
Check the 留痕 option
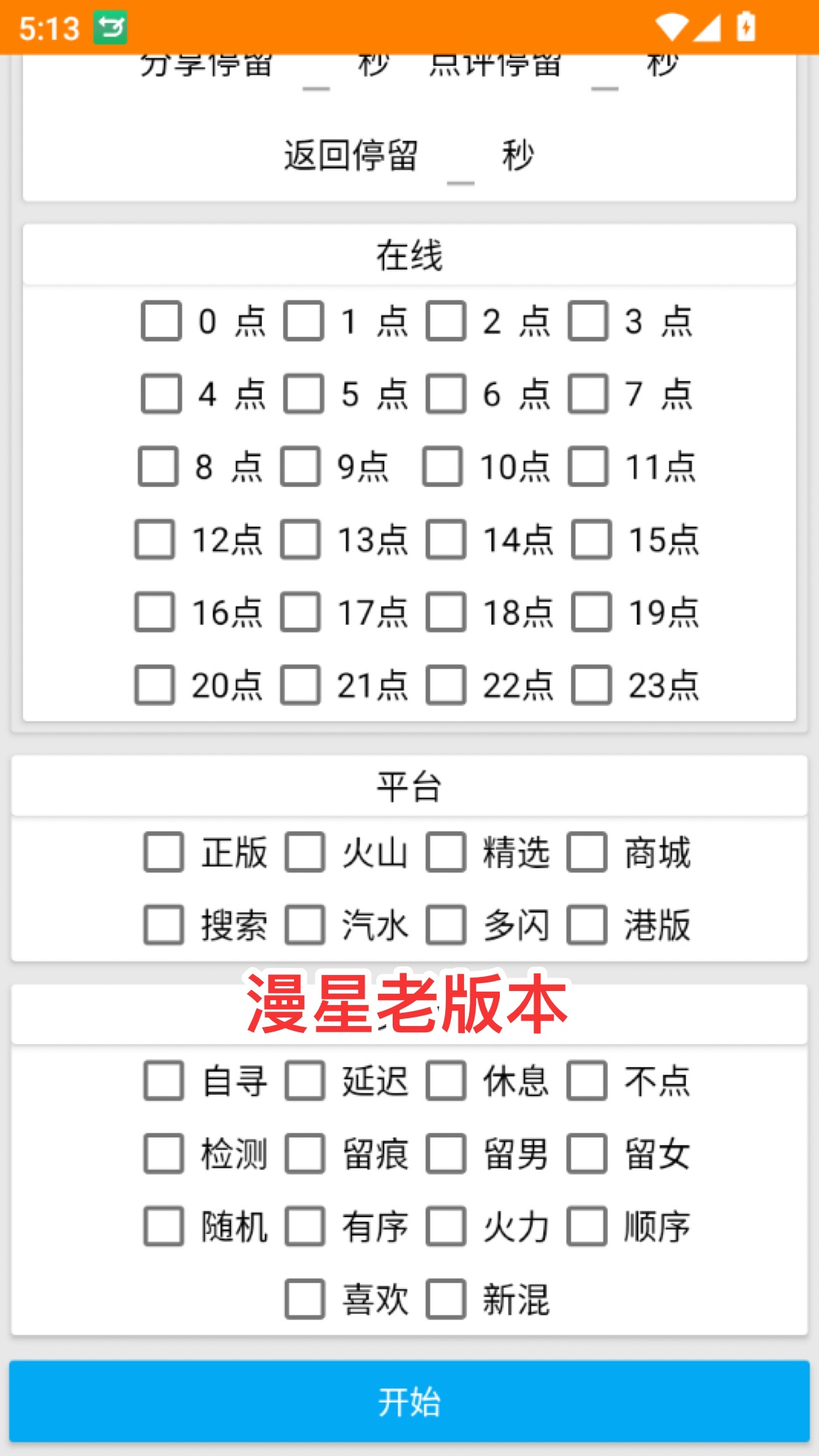click(x=305, y=1153)
